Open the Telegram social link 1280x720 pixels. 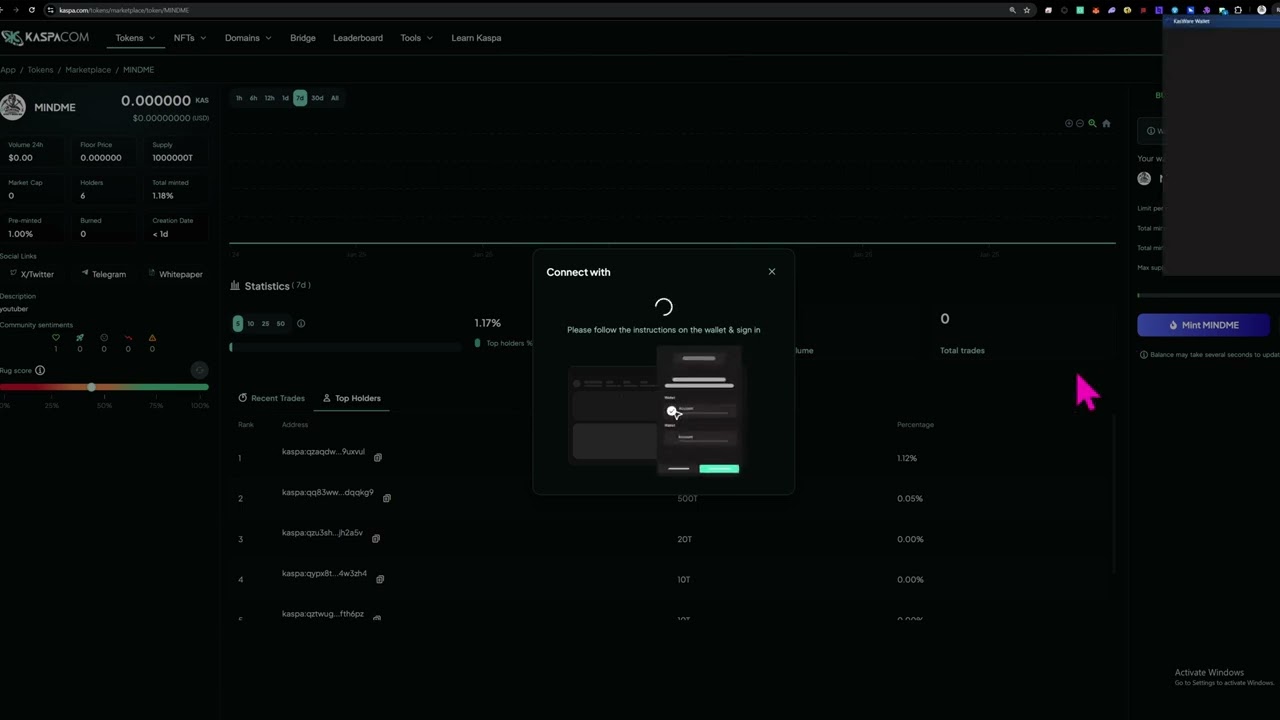point(103,274)
